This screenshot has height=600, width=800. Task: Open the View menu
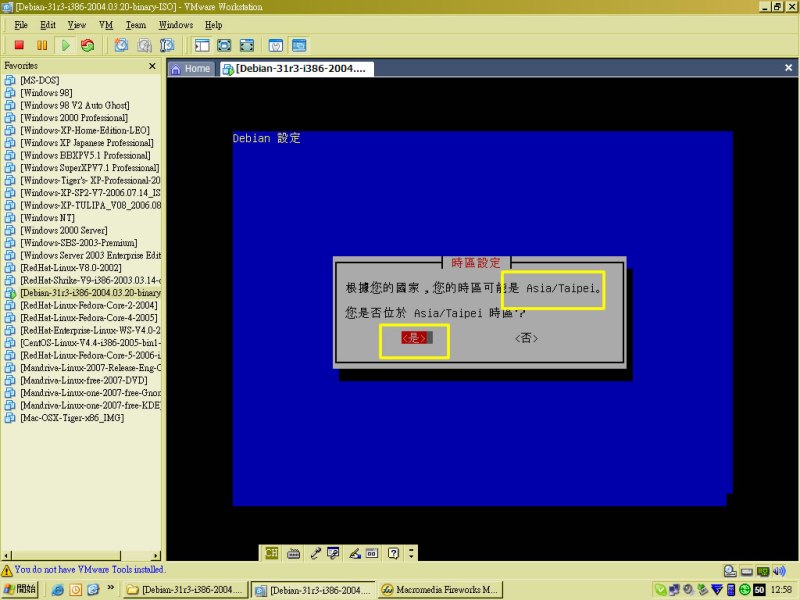(x=77, y=25)
